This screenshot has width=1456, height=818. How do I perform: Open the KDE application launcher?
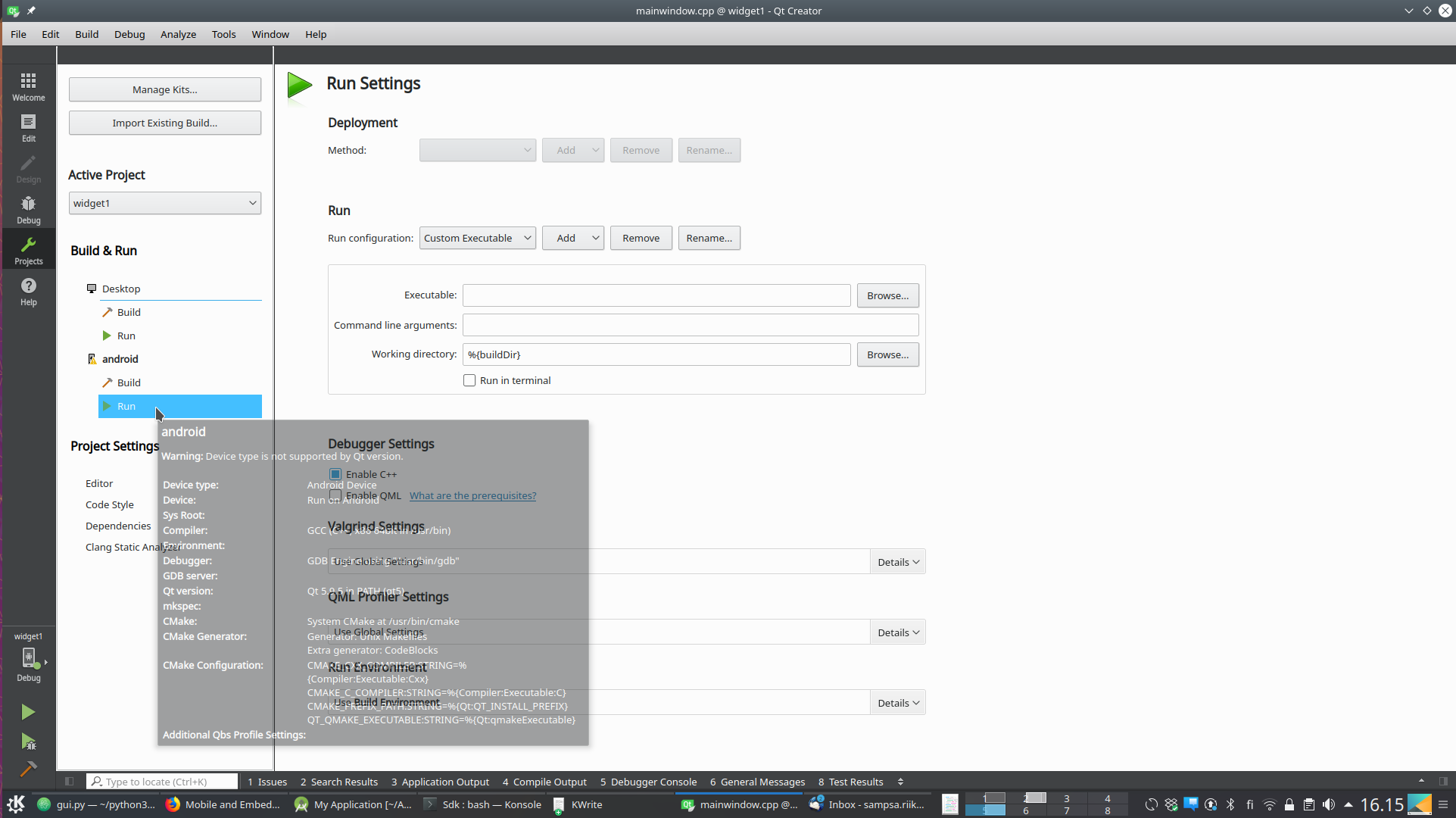pyautogui.click(x=16, y=804)
